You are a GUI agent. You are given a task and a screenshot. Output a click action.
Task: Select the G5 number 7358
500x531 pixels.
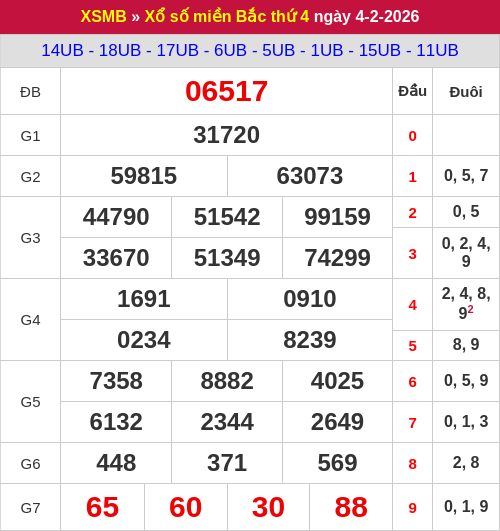point(116,381)
